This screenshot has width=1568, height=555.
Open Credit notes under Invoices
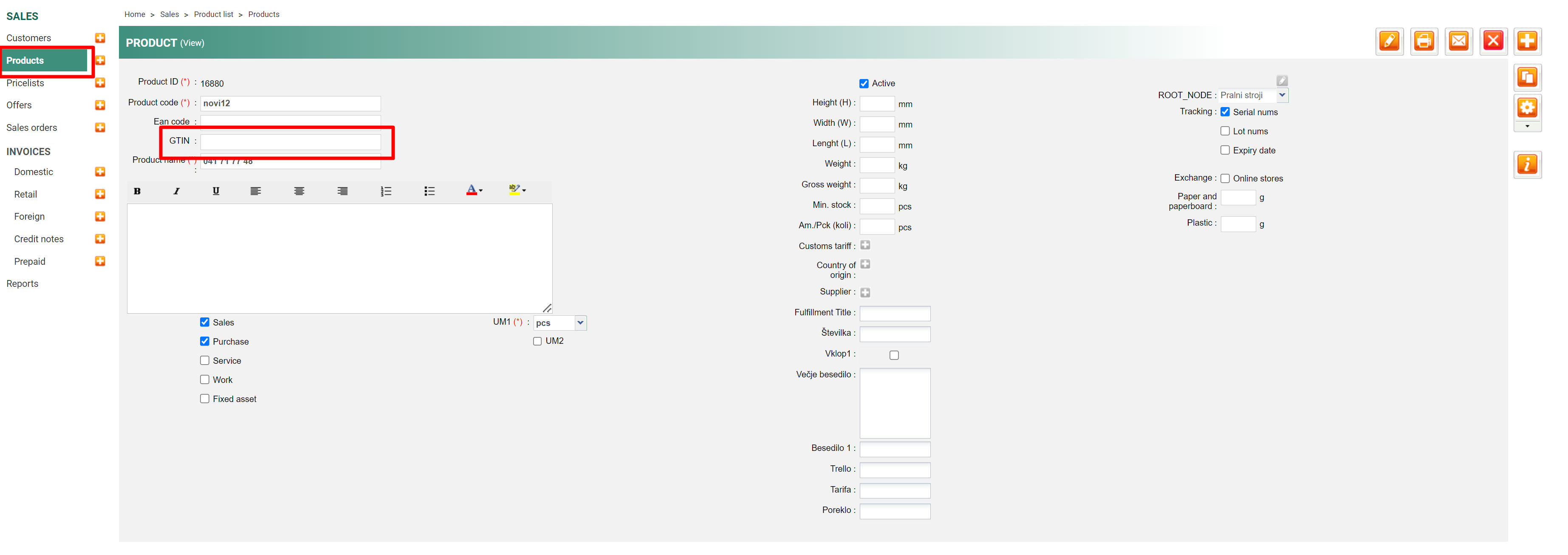click(38, 239)
